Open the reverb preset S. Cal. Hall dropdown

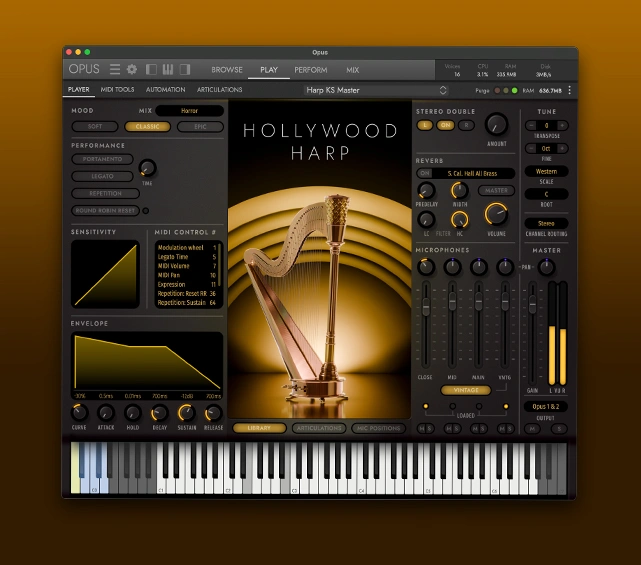point(473,173)
